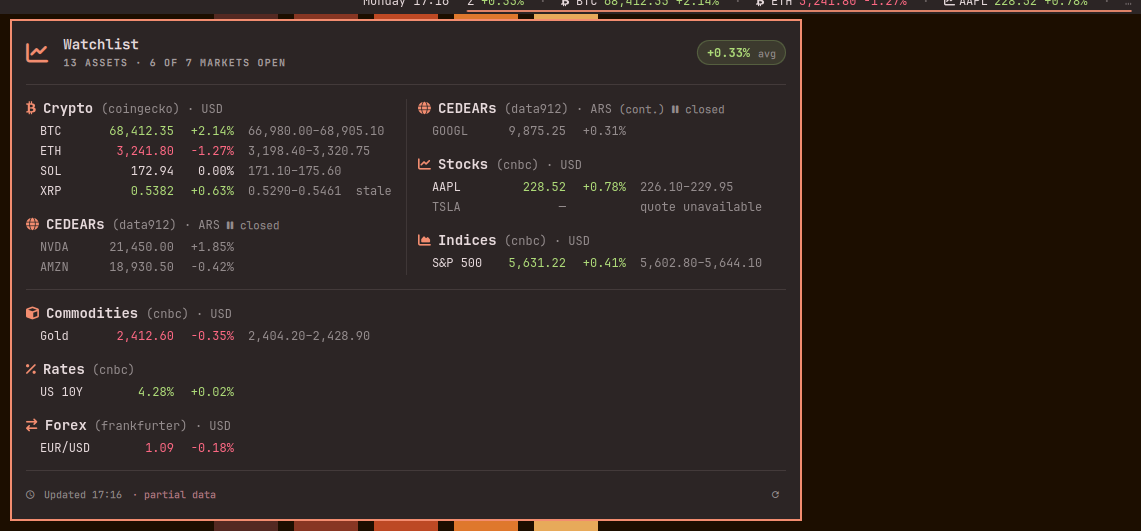Click the SOL price 172.94
The width and height of the screenshot is (1141, 531).
pyautogui.click(x=152, y=171)
